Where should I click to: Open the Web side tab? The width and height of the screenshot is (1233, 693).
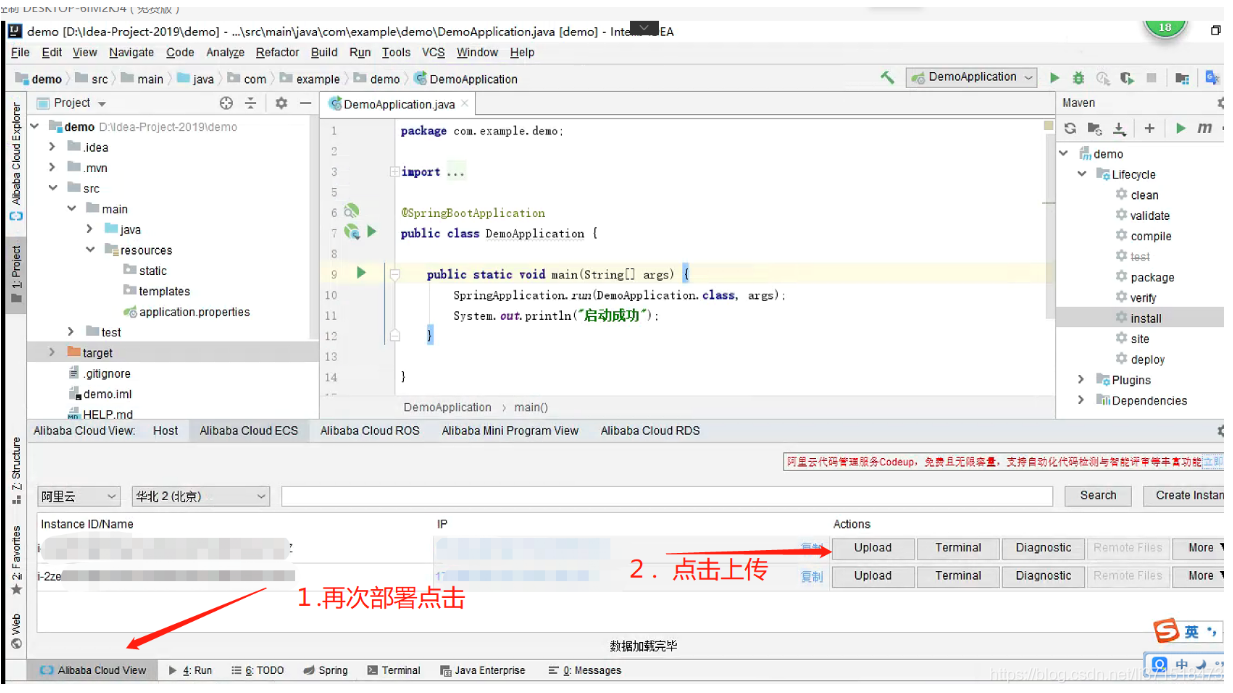click(16, 630)
